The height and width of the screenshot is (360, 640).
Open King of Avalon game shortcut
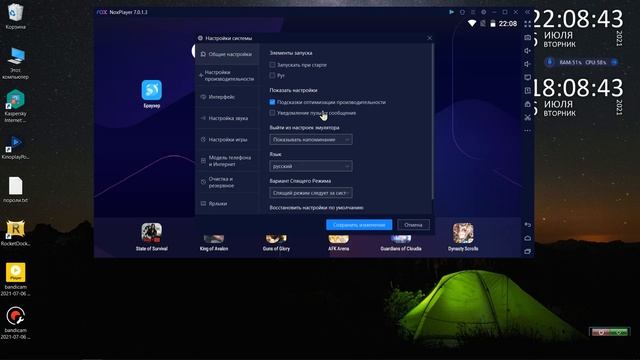[x=214, y=239]
